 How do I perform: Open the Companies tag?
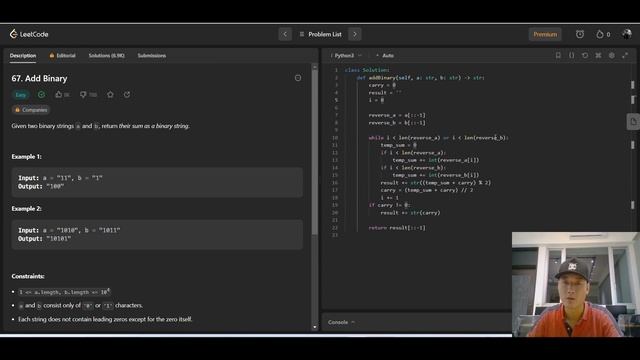coord(31,110)
